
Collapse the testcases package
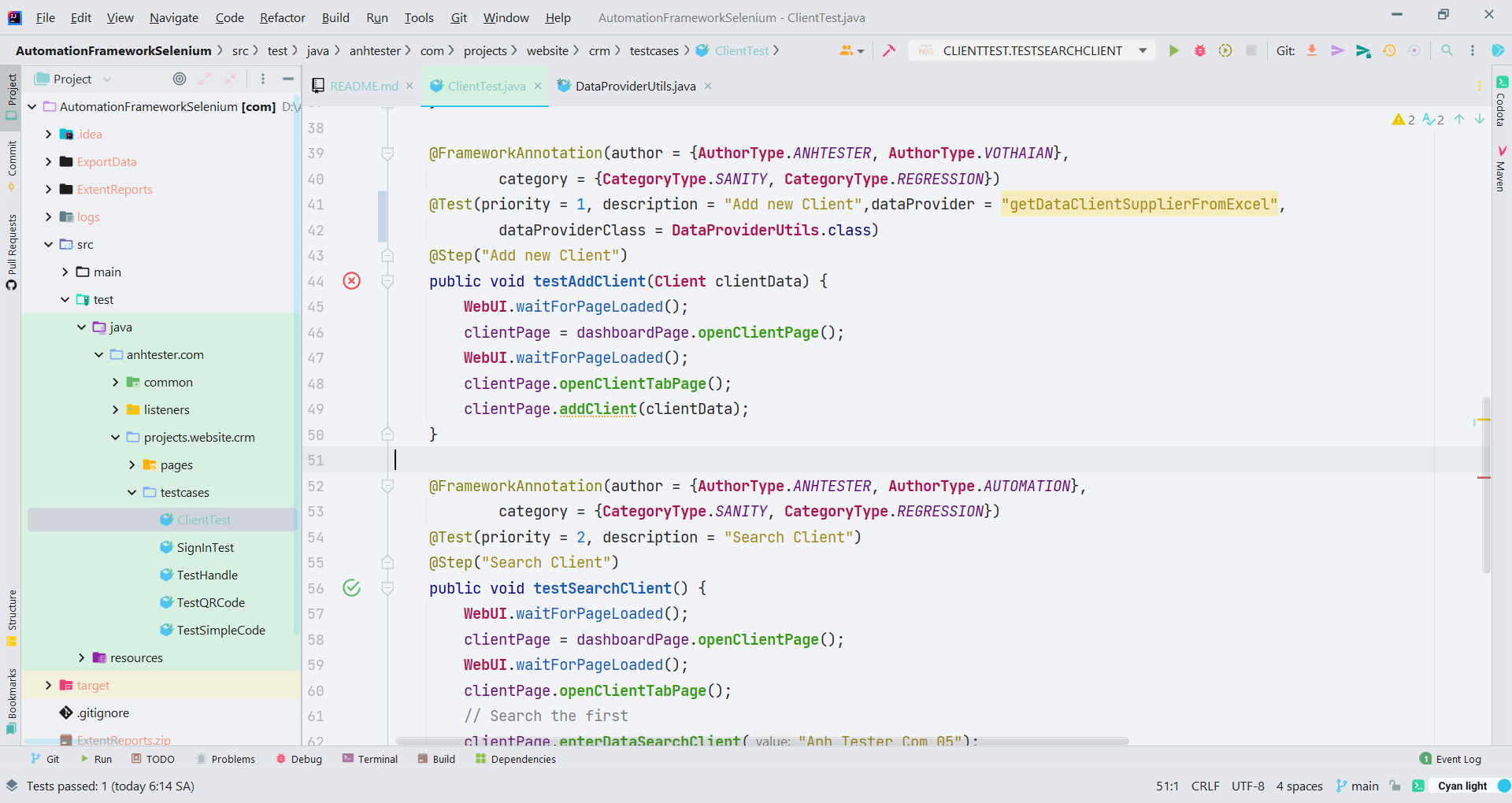(132, 492)
